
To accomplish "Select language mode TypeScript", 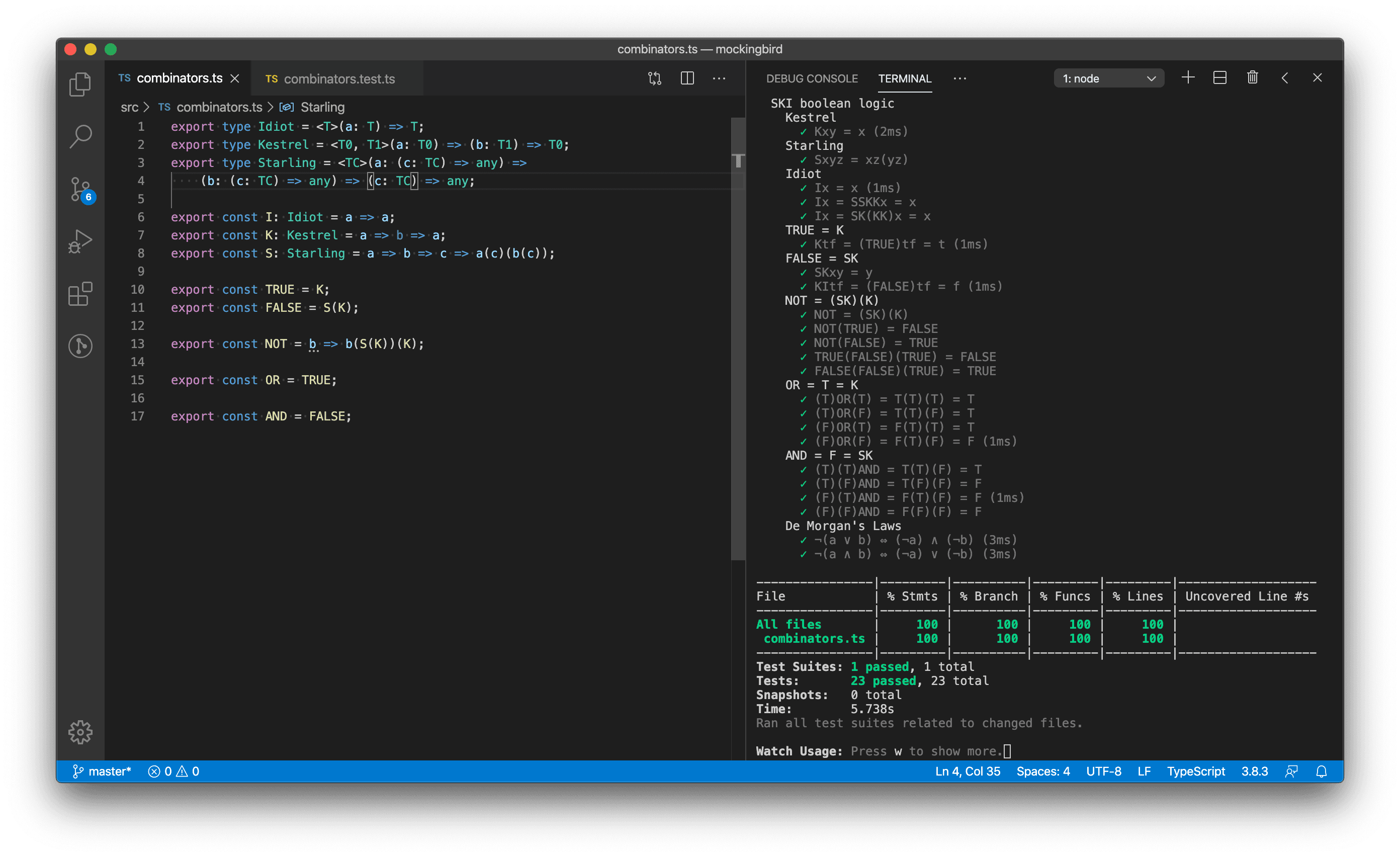I will [1195, 771].
